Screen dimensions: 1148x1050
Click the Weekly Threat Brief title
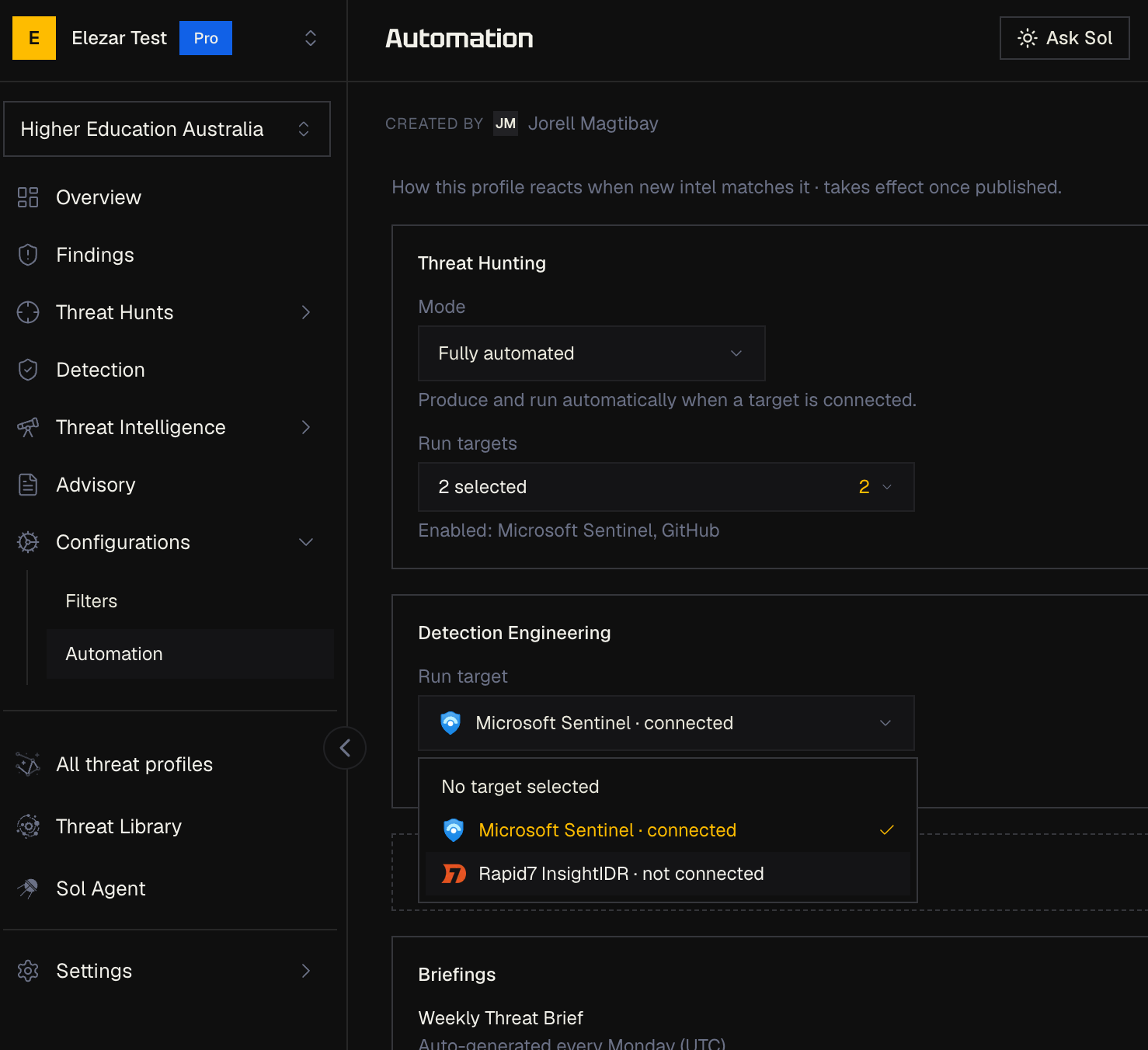coord(501,1018)
